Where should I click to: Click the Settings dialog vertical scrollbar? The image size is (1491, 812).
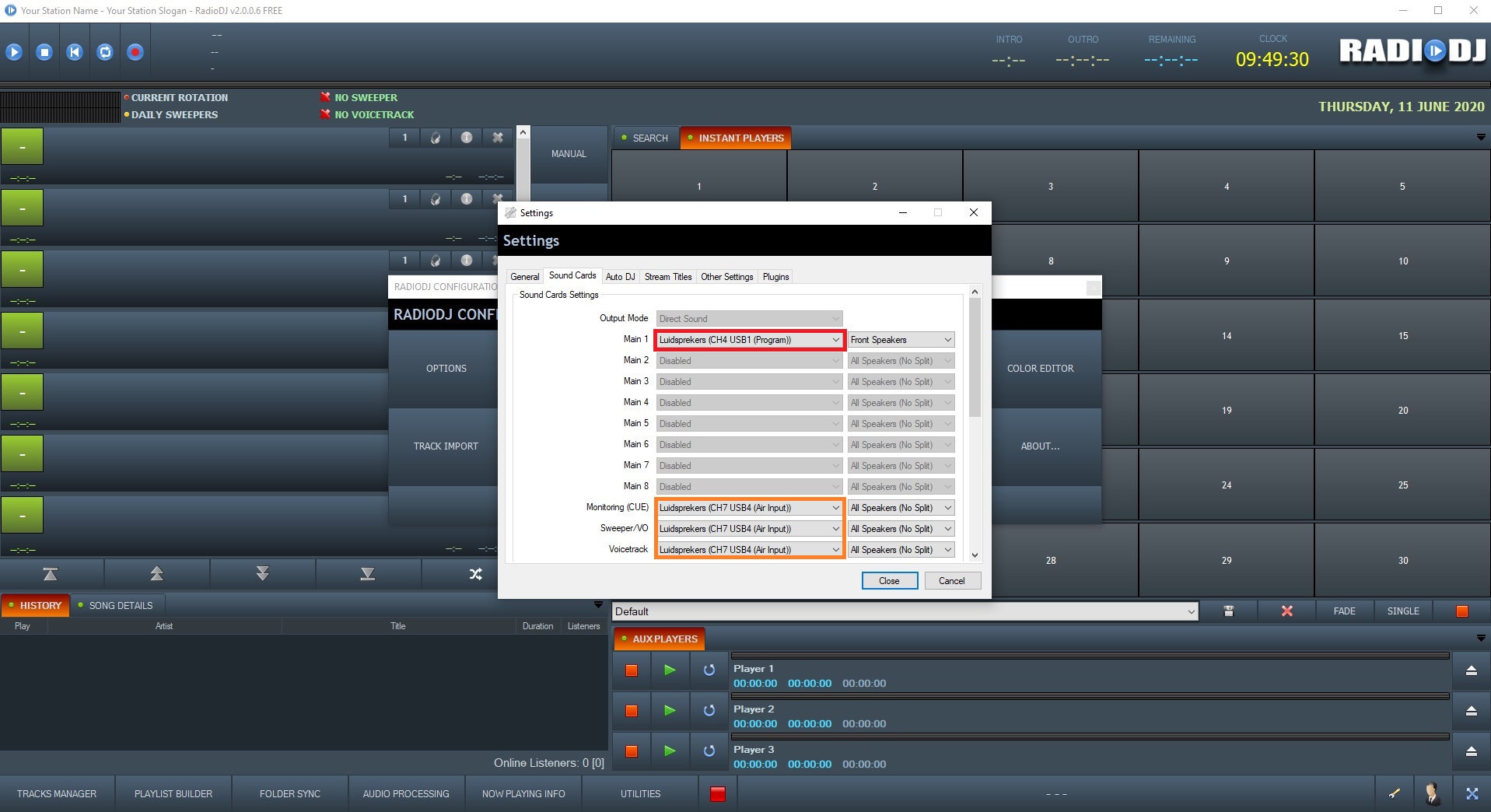coord(975,358)
